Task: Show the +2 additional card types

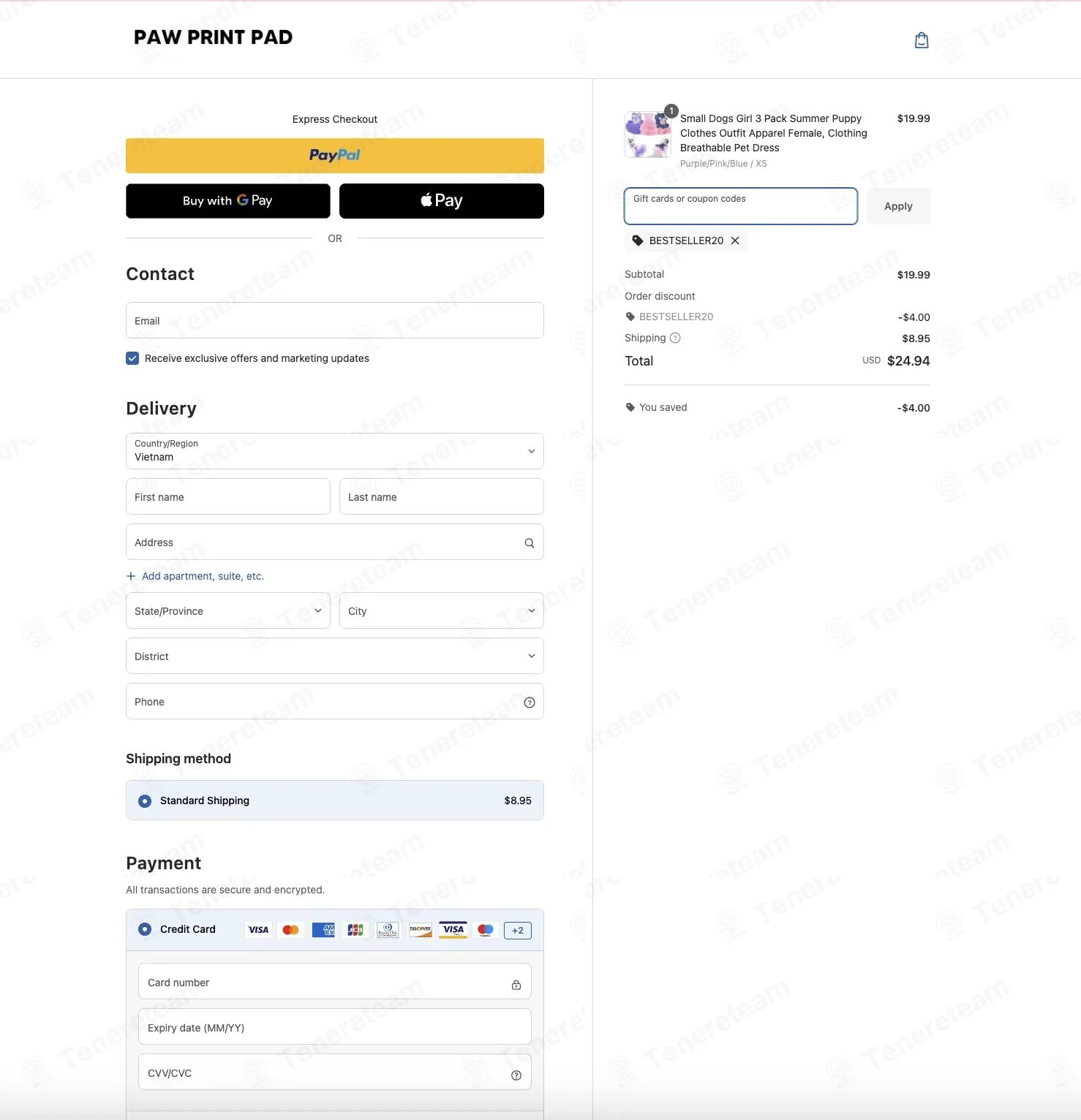Action: point(518,931)
